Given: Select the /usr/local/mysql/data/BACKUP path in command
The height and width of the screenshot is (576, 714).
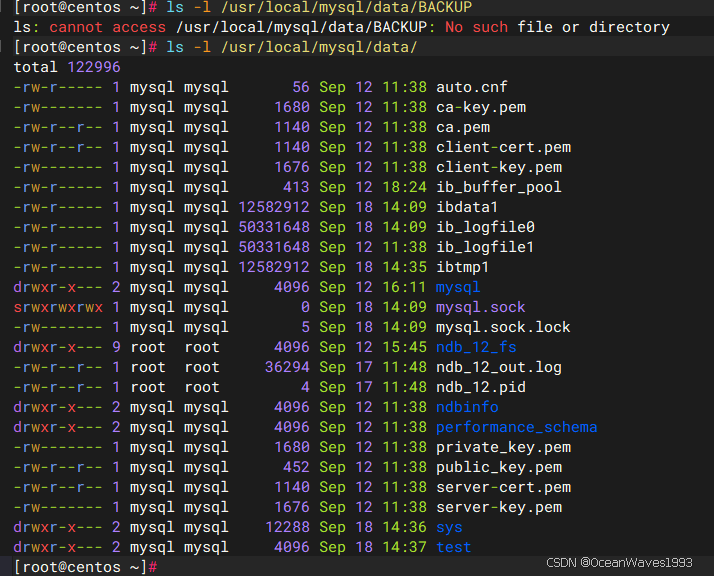Looking at the screenshot, I should (347, 7).
